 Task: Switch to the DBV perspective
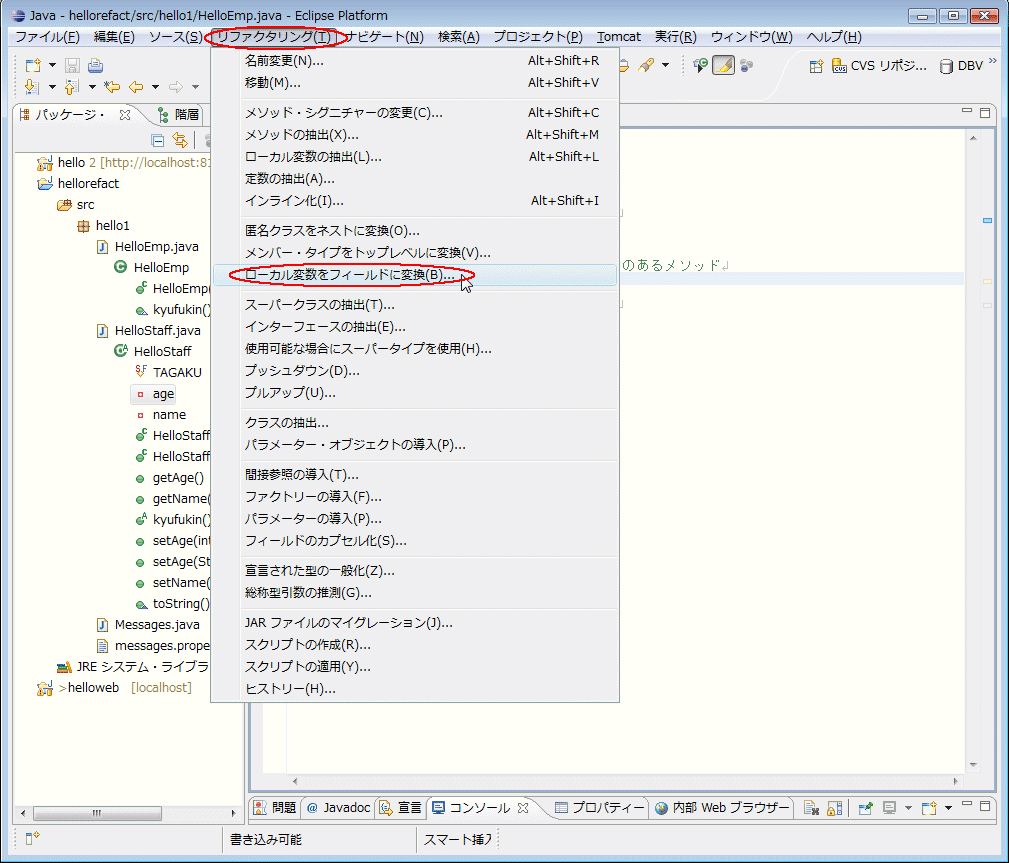tap(961, 66)
